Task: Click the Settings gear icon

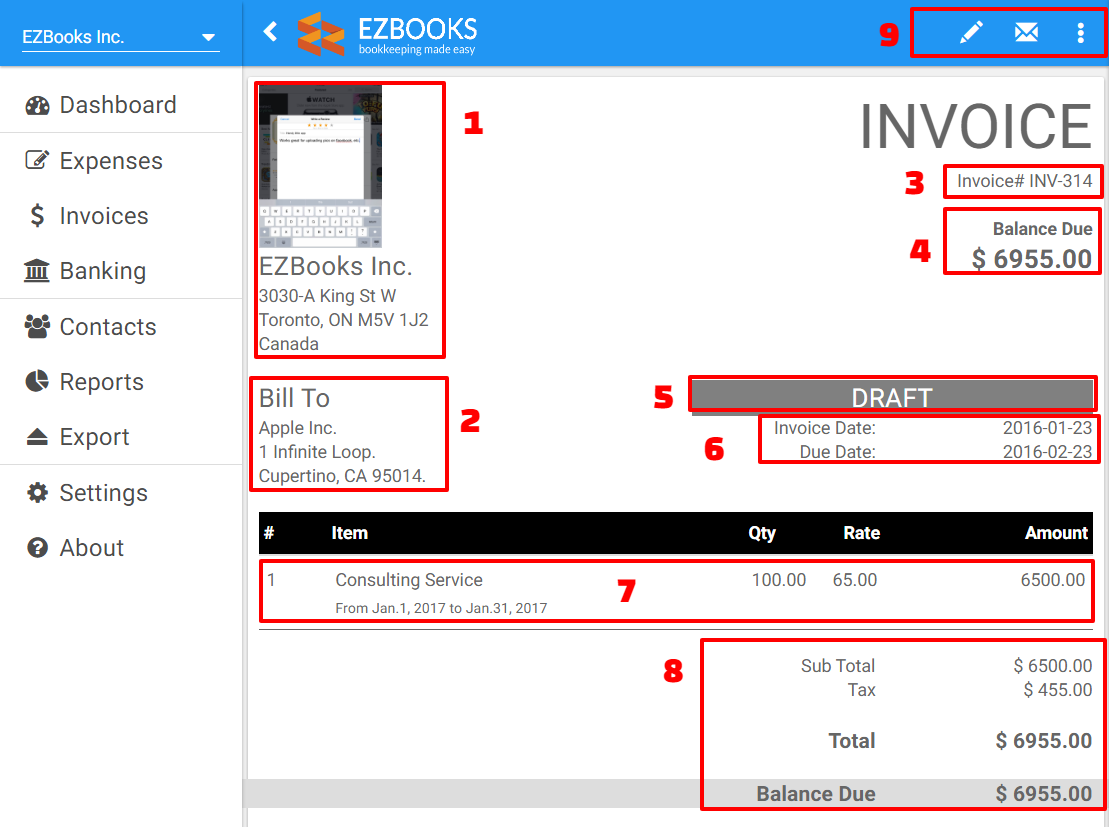Action: (37, 492)
